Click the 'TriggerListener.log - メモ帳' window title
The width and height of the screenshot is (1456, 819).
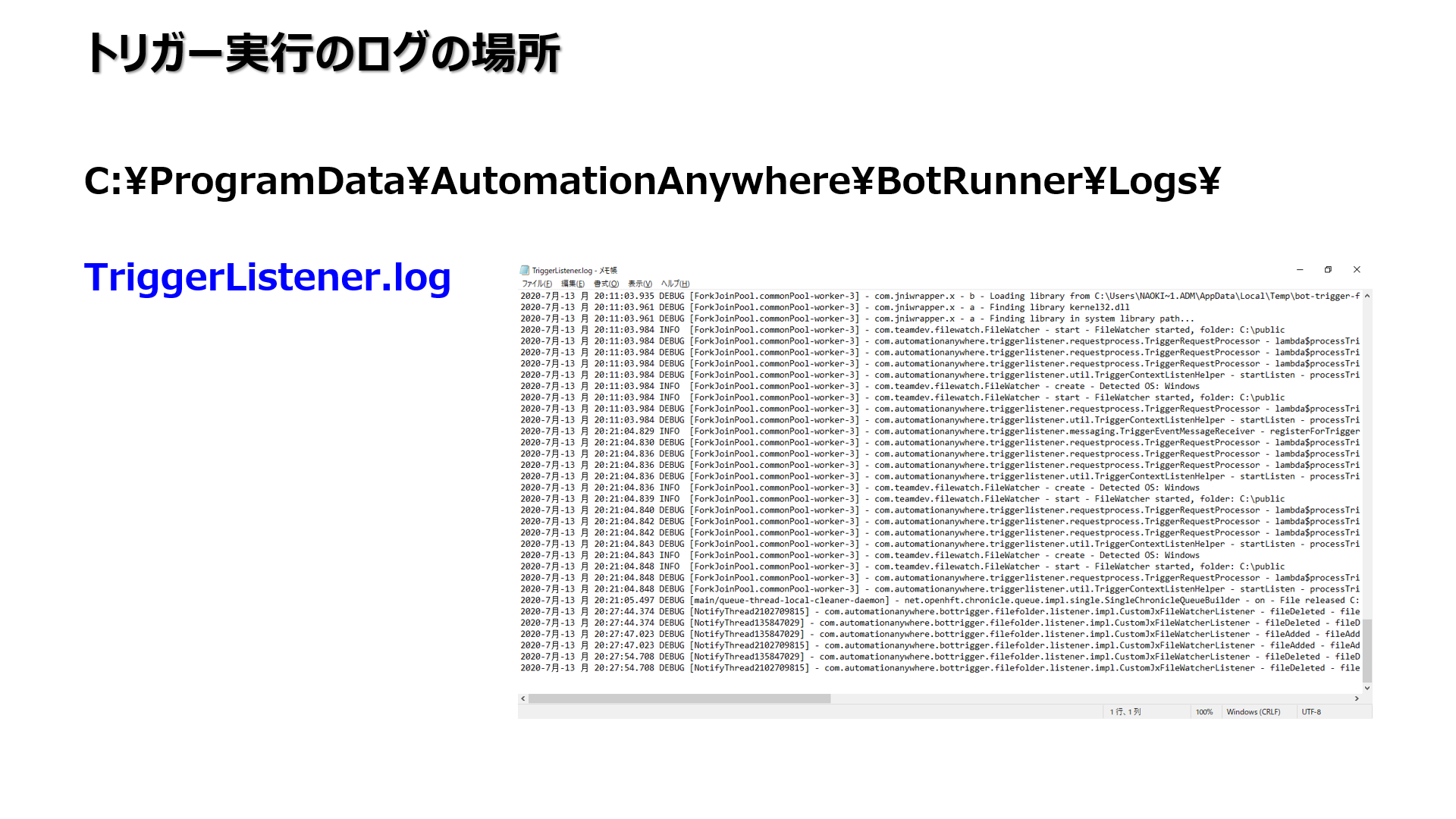tap(574, 270)
